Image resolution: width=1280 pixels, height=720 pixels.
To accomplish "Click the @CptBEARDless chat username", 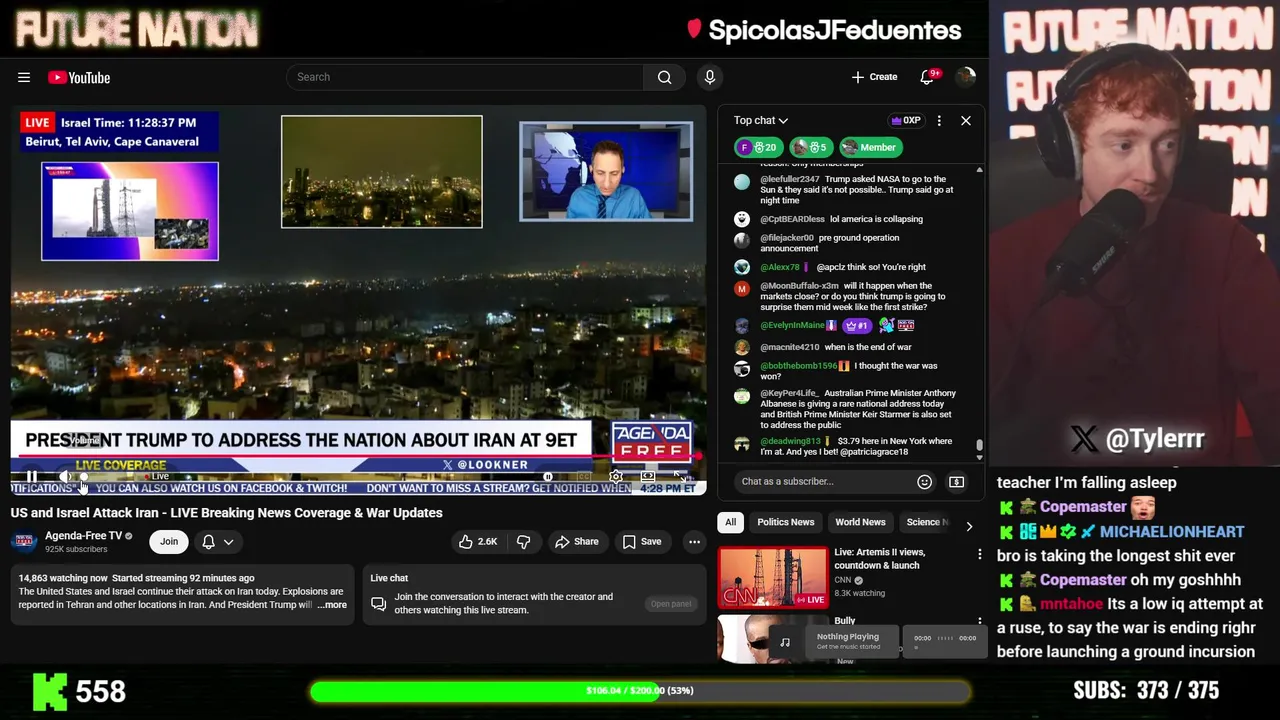I will 793,219.
